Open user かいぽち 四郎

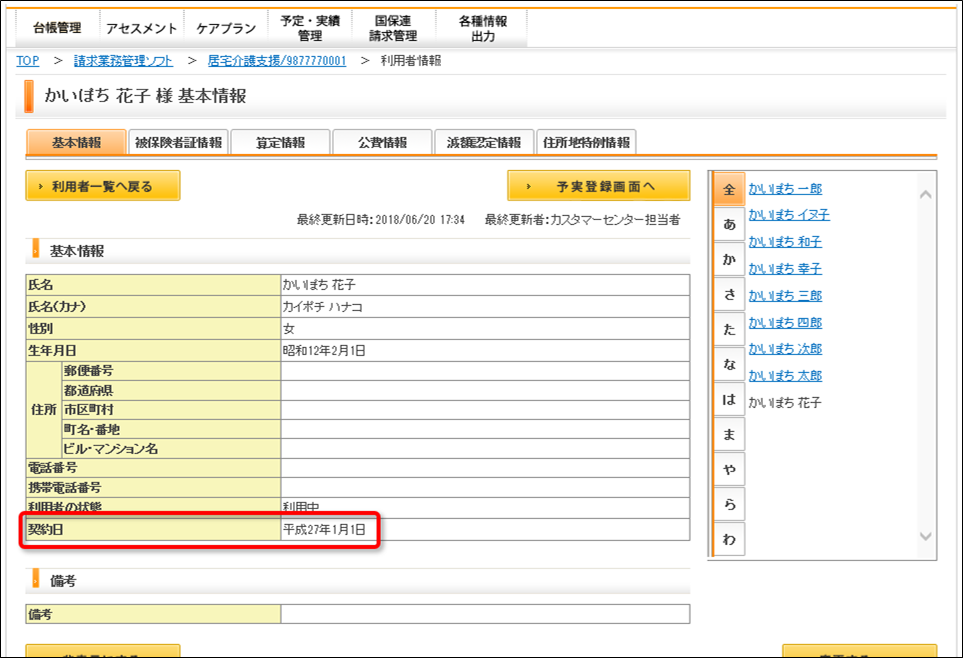[x=785, y=323]
